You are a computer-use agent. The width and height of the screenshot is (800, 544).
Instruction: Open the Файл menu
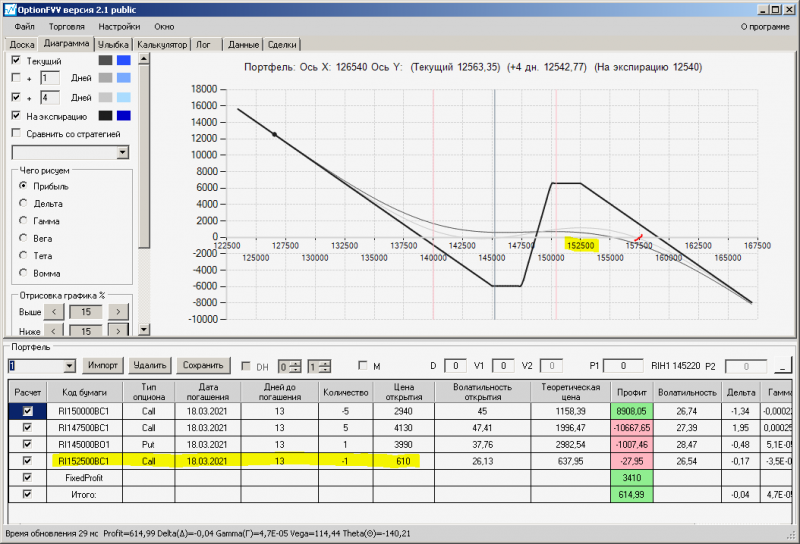point(24,27)
